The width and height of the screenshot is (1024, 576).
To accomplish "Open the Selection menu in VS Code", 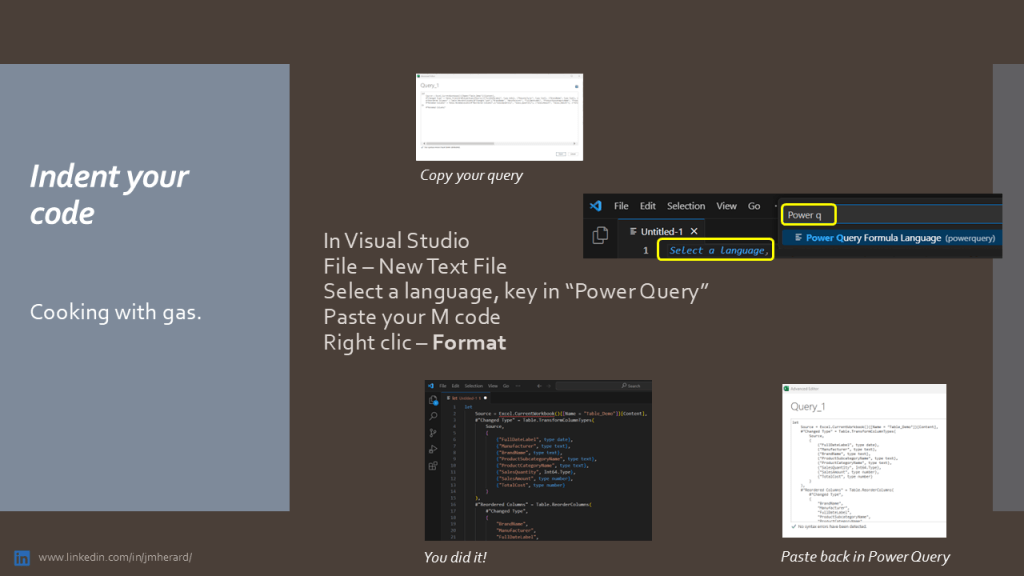I will [x=686, y=206].
